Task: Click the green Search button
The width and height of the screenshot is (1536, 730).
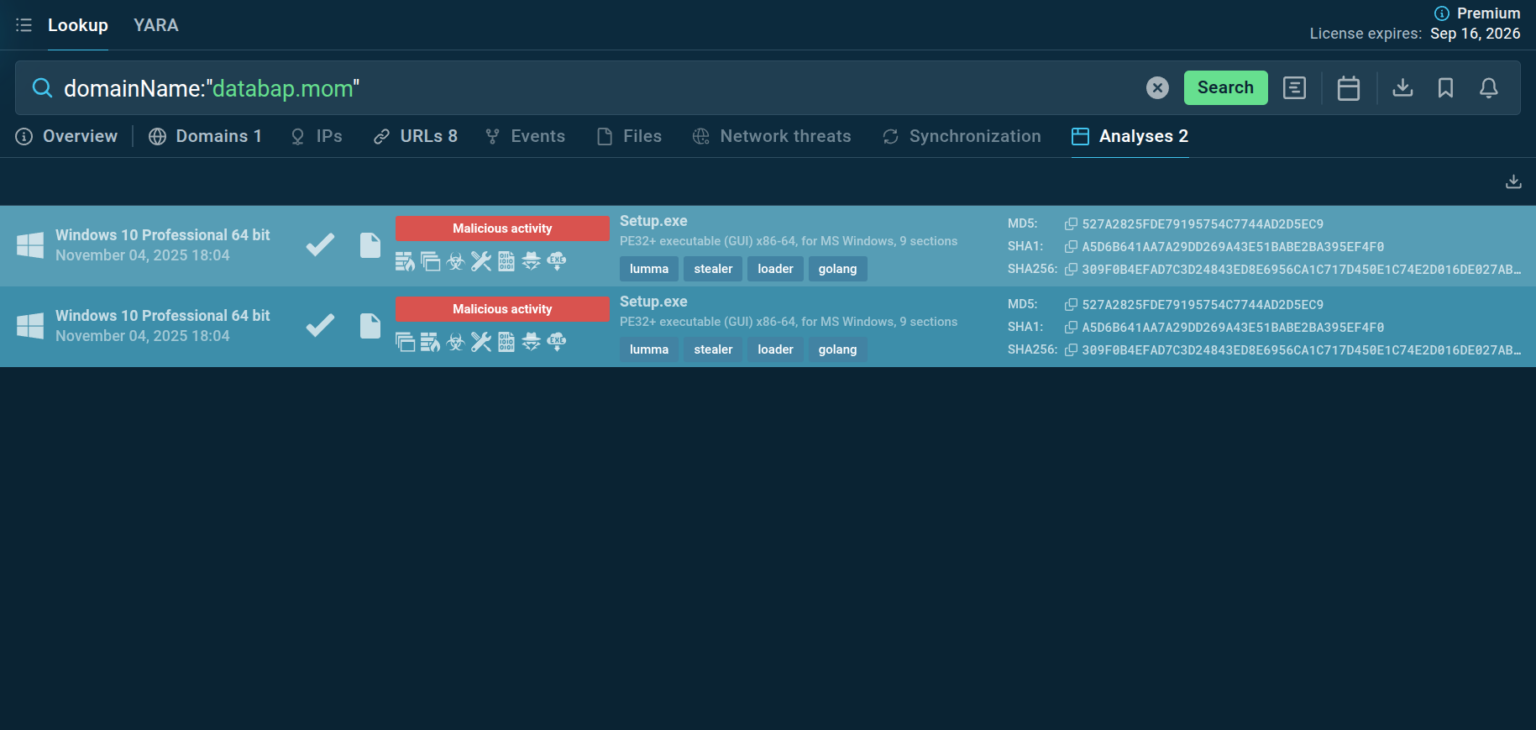Action: click(x=1225, y=88)
